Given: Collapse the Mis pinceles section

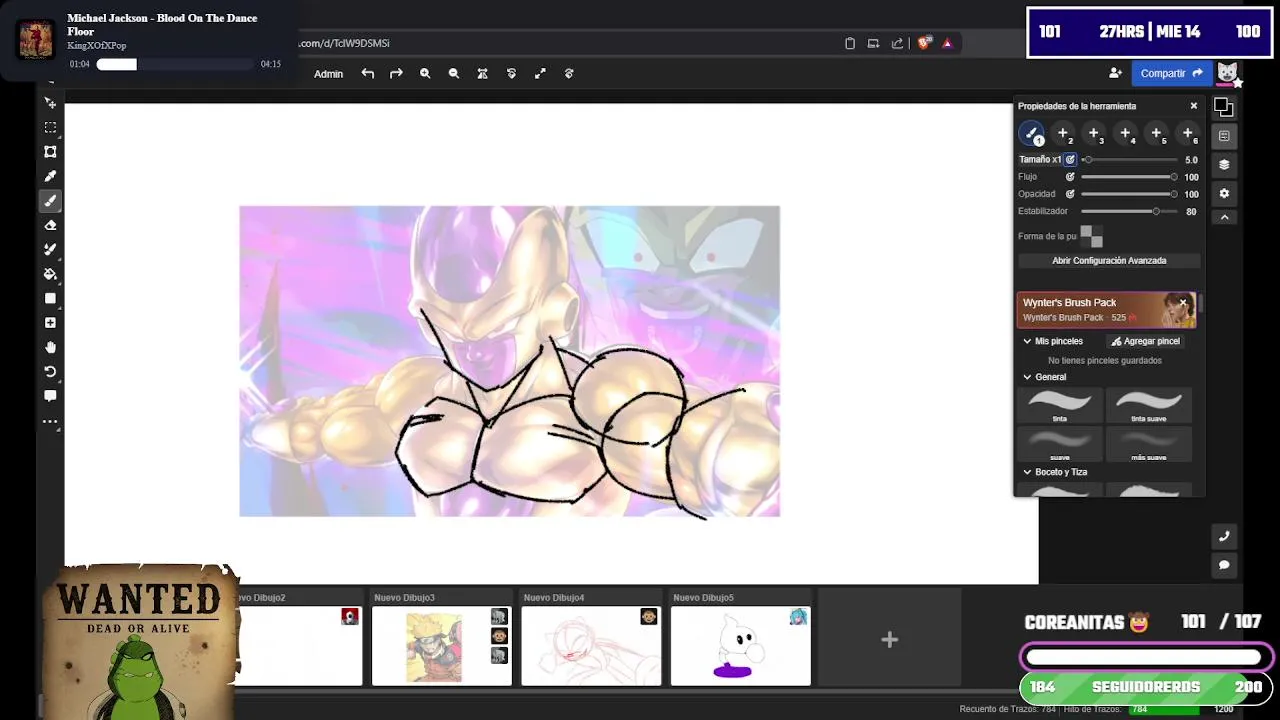Looking at the screenshot, I should (1027, 341).
